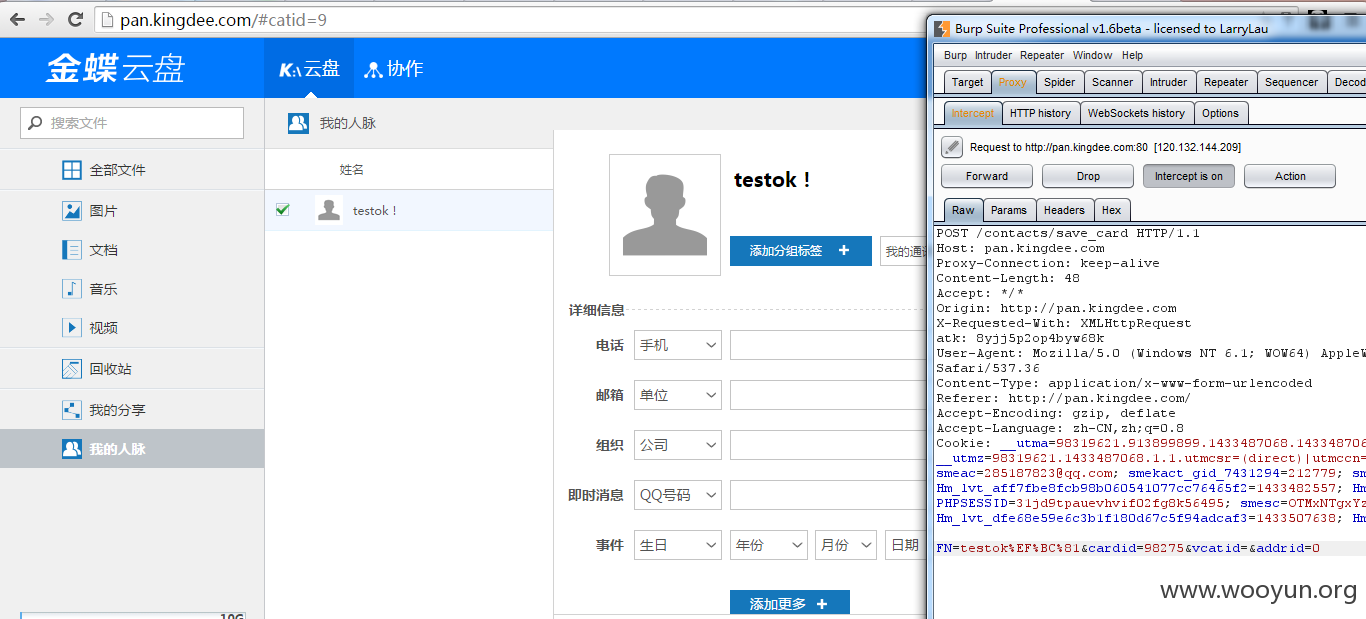Click the Forward button

coord(987,176)
